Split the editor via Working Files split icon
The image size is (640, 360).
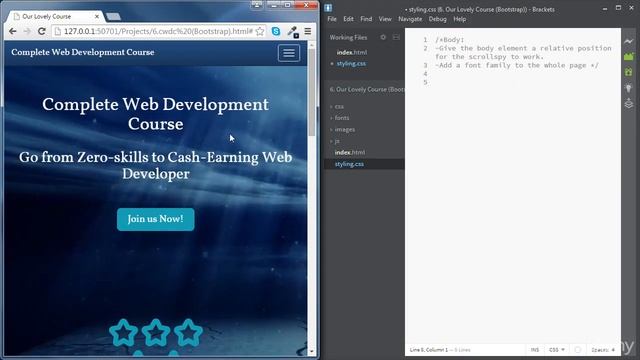pyautogui.click(x=396, y=37)
